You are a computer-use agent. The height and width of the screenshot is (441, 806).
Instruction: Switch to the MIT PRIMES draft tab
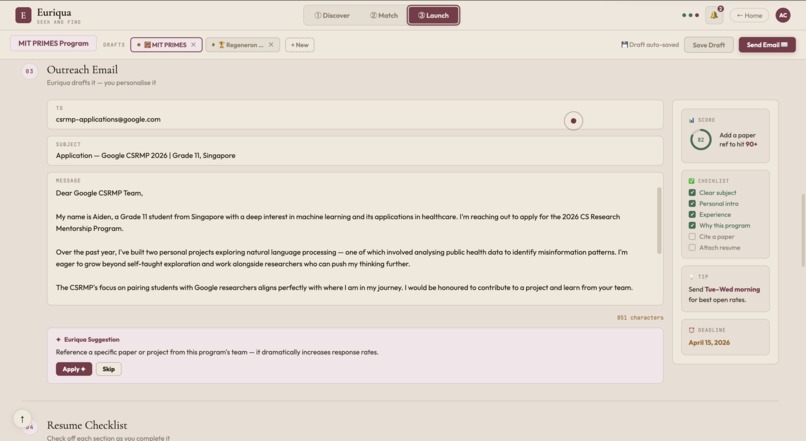click(166, 45)
